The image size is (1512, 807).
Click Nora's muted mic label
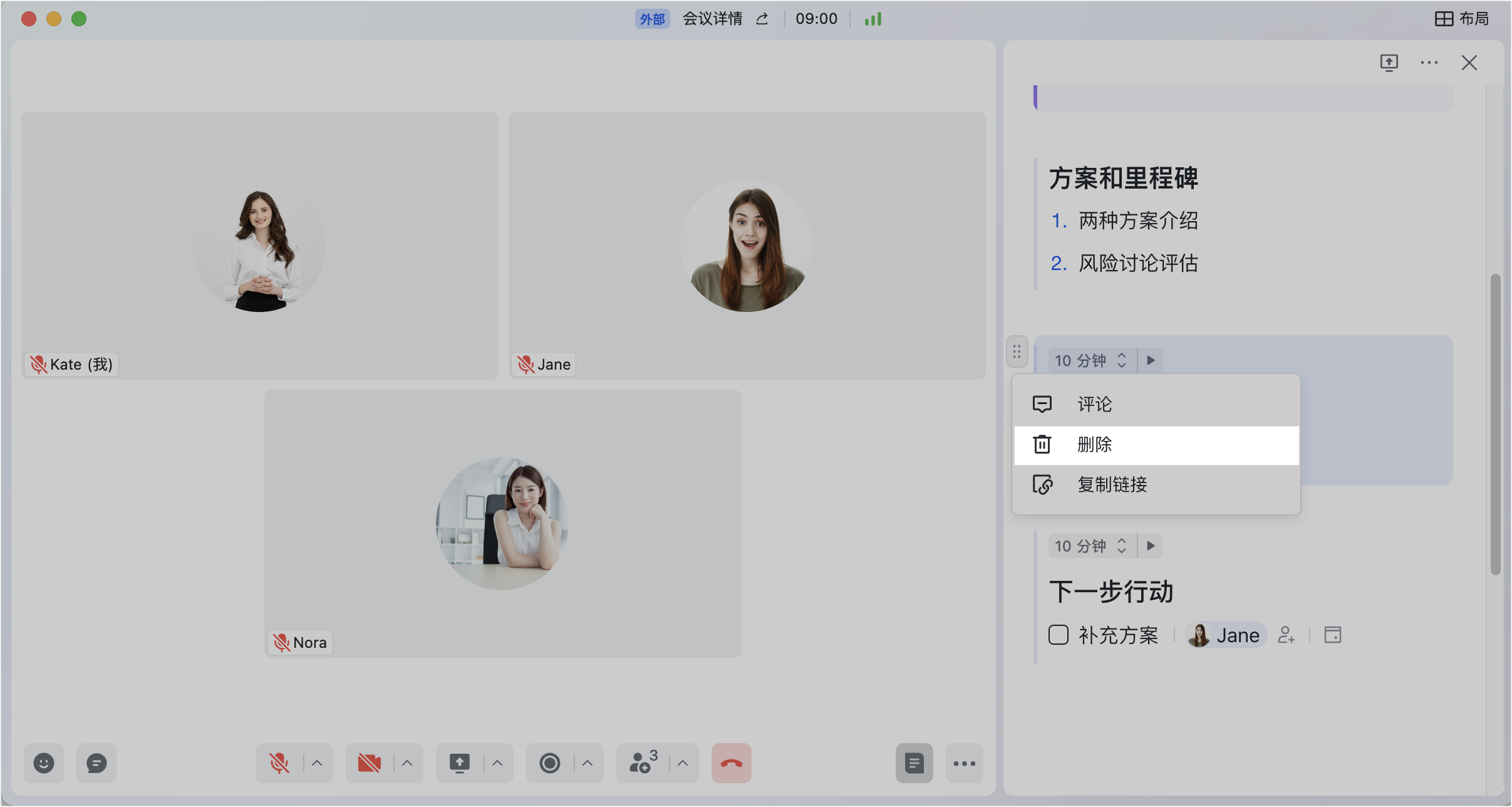tap(299, 642)
